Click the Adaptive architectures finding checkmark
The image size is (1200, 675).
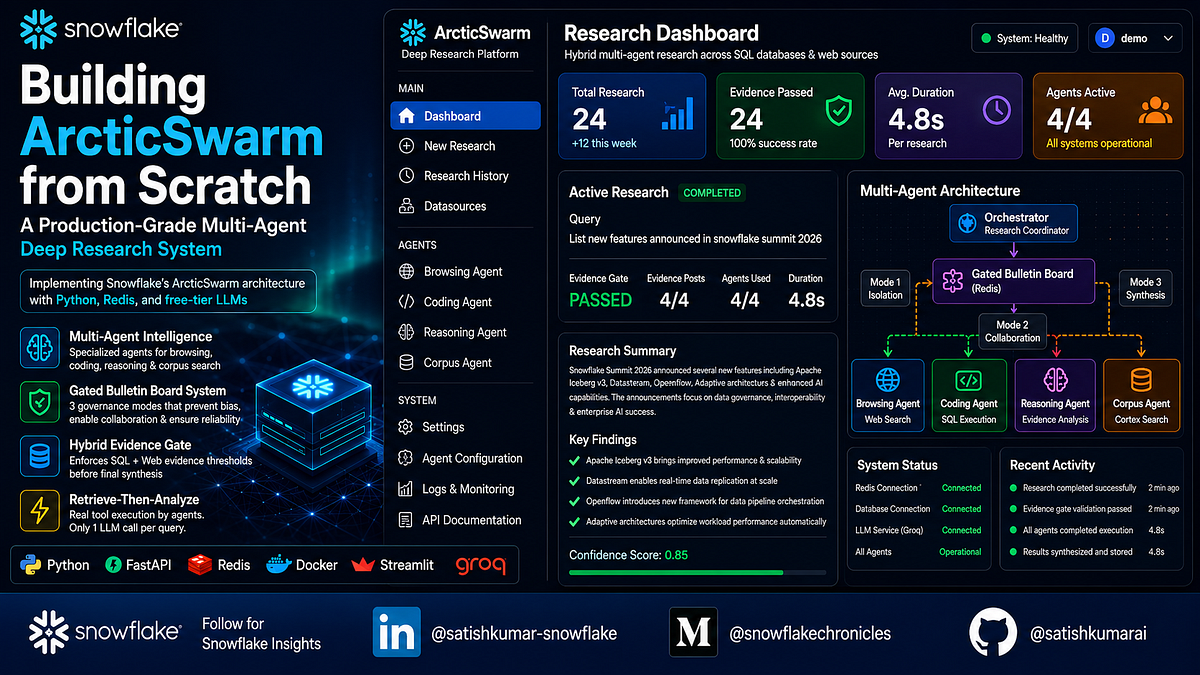pyautogui.click(x=576, y=521)
